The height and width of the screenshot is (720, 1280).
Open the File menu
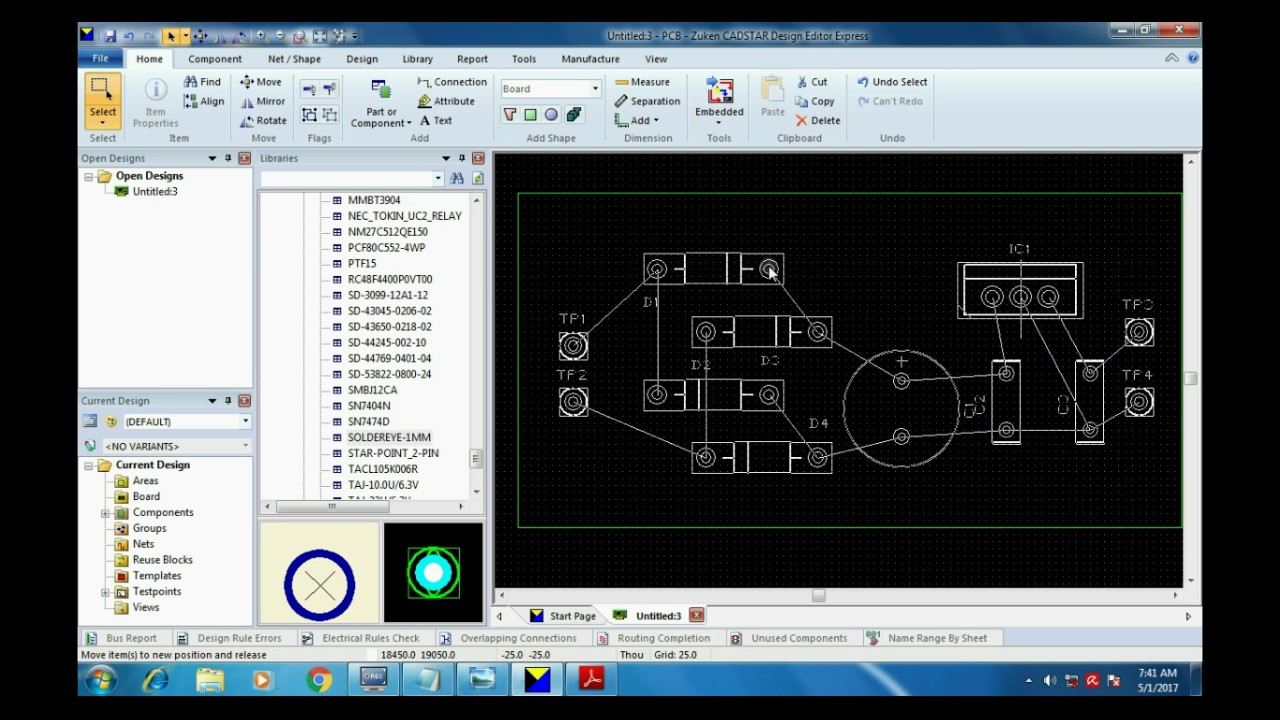[x=101, y=59]
